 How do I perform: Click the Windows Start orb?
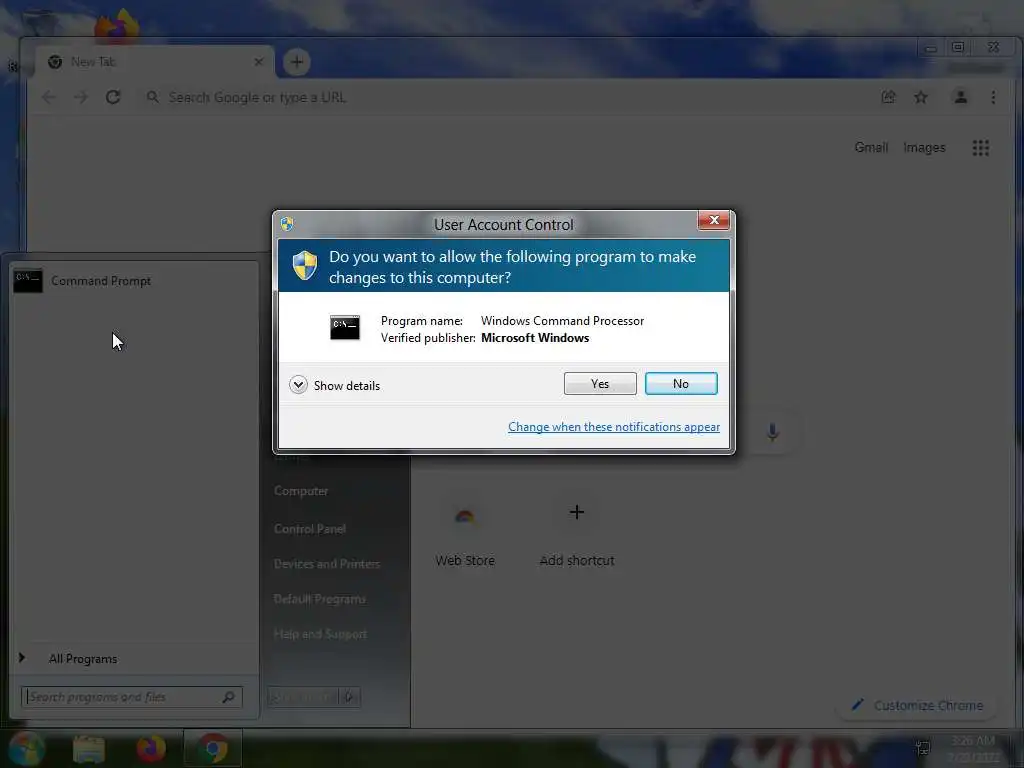tap(25, 748)
